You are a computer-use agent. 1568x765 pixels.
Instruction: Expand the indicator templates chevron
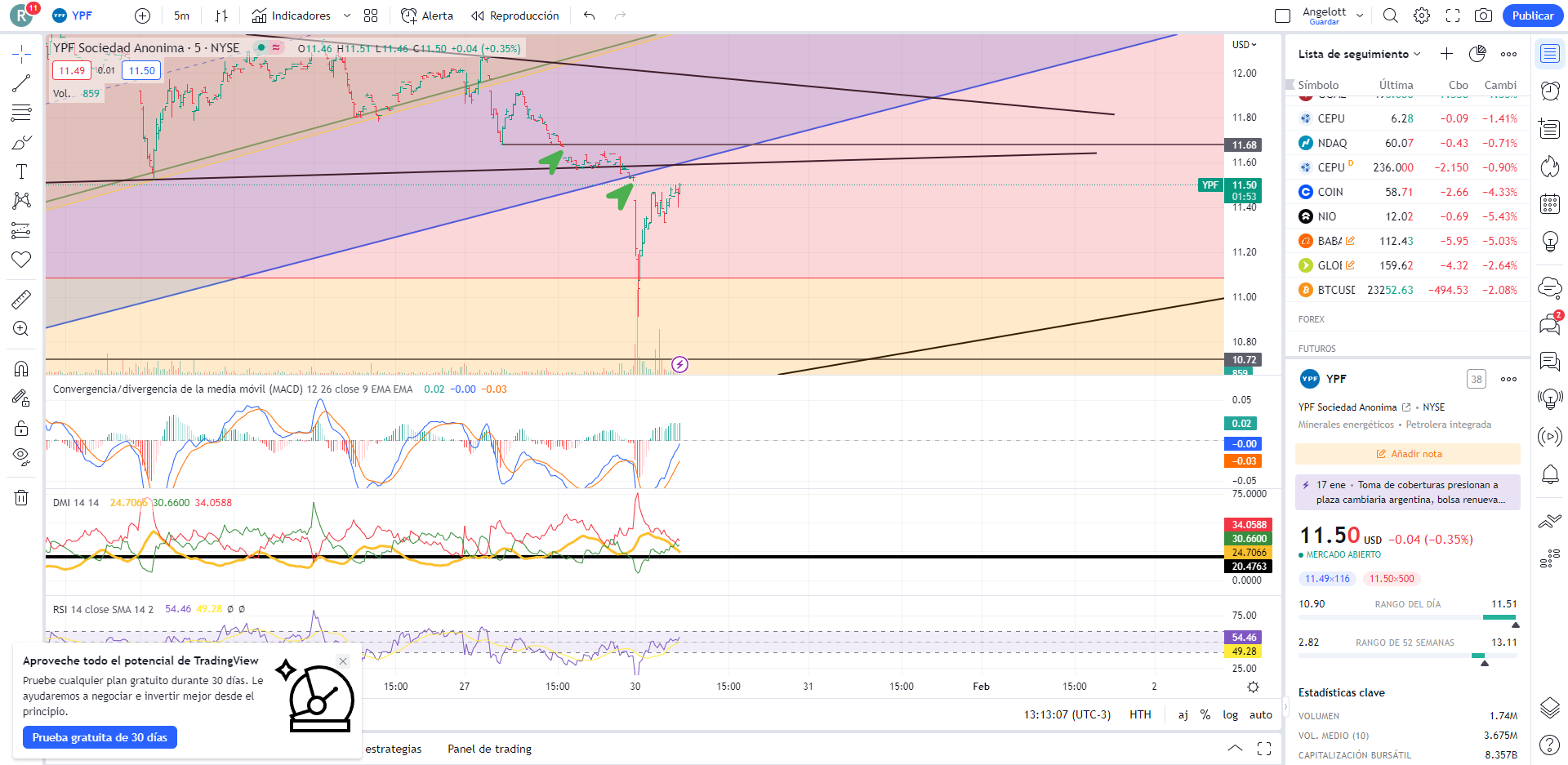coord(347,16)
